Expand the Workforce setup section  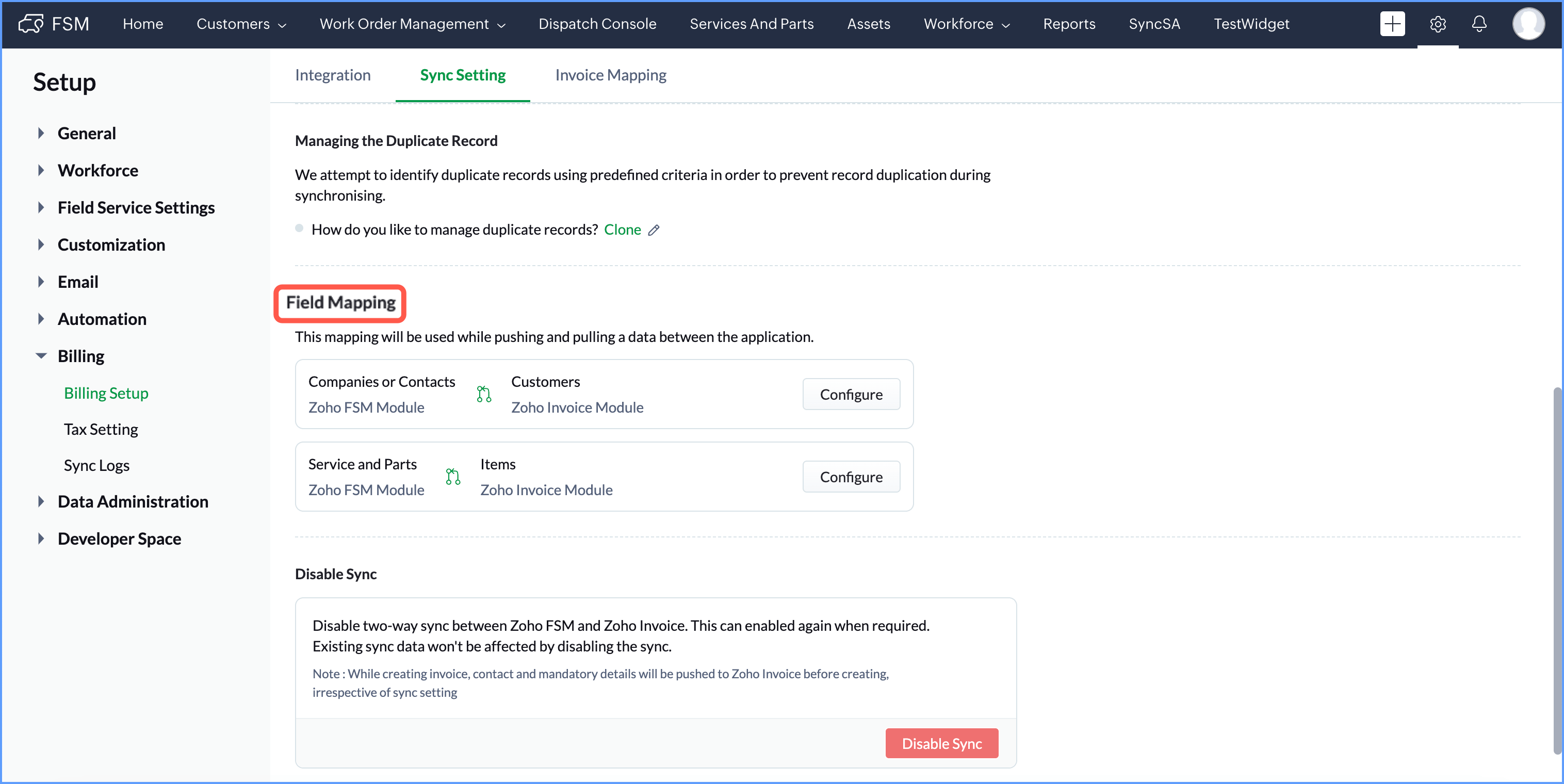(x=41, y=170)
